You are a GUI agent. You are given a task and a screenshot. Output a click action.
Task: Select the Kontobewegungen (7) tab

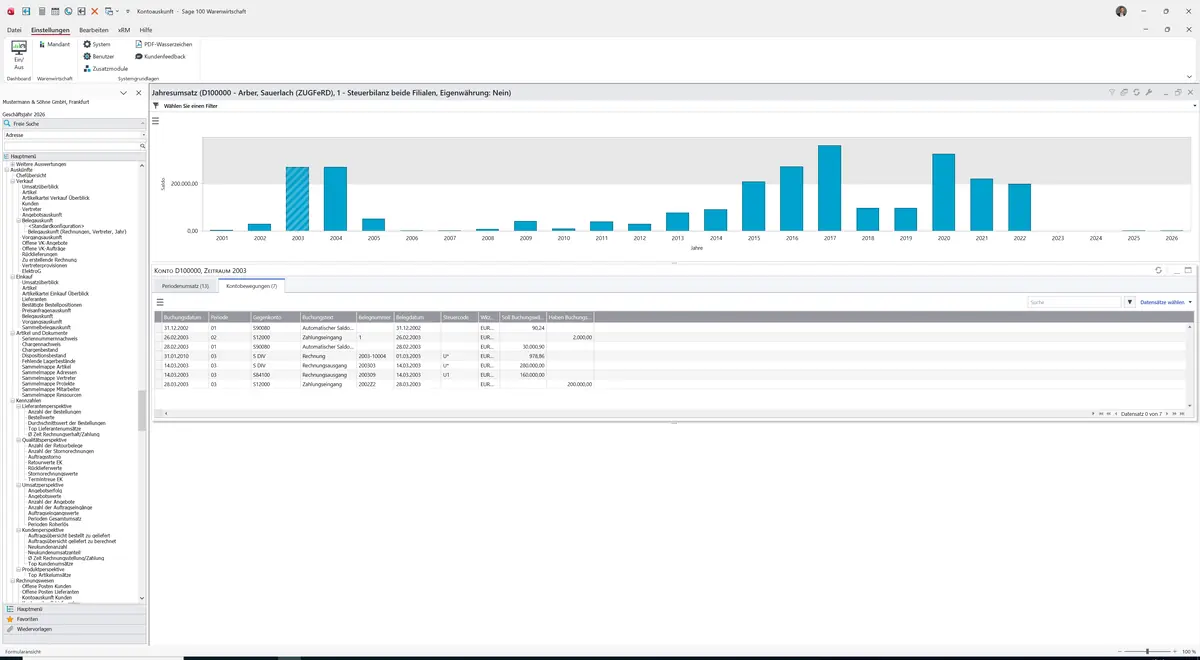click(252, 286)
